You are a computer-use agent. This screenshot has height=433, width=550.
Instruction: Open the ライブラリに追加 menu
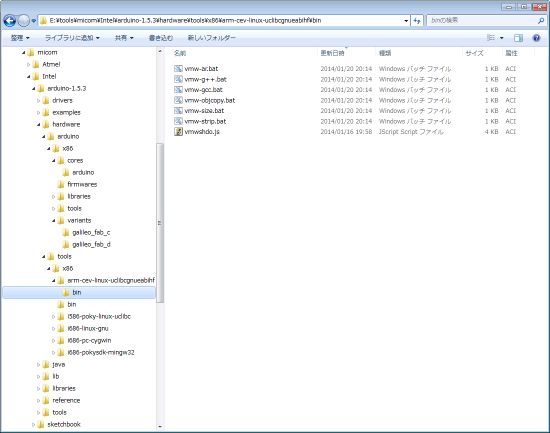(x=72, y=38)
